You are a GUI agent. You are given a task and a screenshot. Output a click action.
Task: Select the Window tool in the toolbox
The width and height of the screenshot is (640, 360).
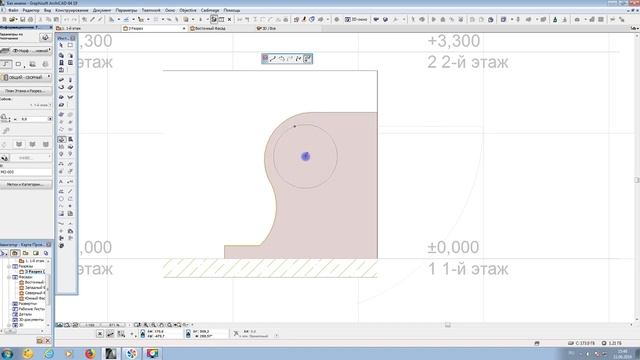(70, 63)
